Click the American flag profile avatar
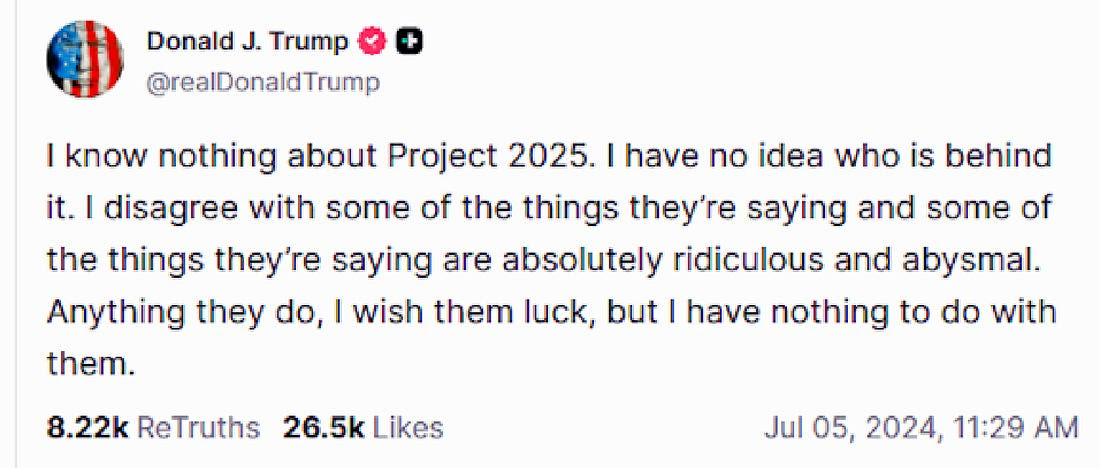This screenshot has width=1100, height=468. click(84, 62)
